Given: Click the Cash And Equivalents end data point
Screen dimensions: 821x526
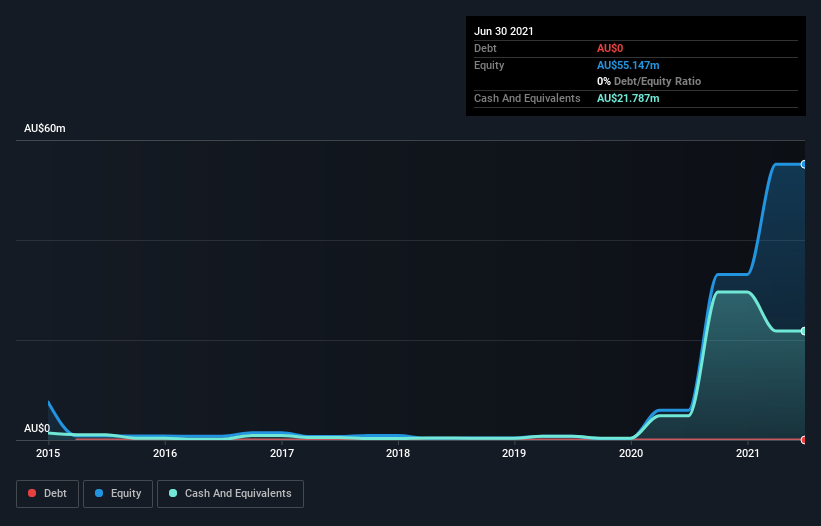Looking at the screenshot, I should tap(803, 331).
